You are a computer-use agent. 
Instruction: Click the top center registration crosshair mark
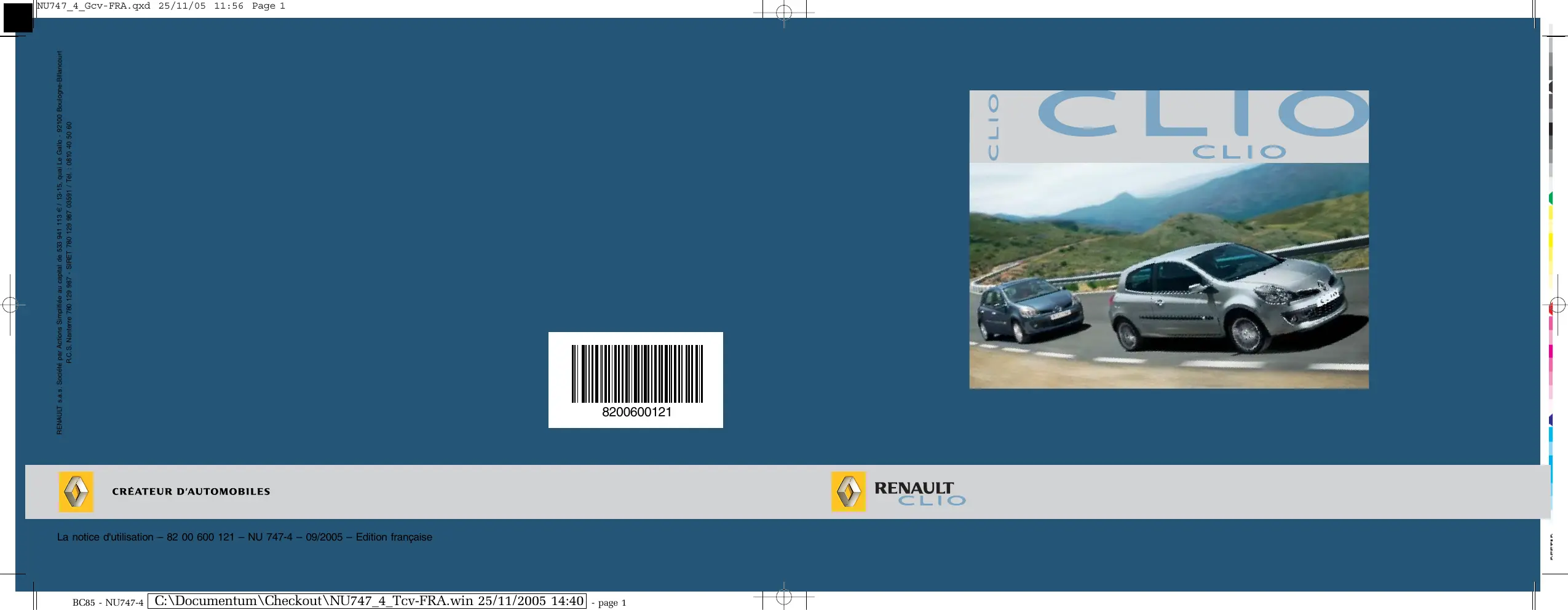[x=783, y=12]
